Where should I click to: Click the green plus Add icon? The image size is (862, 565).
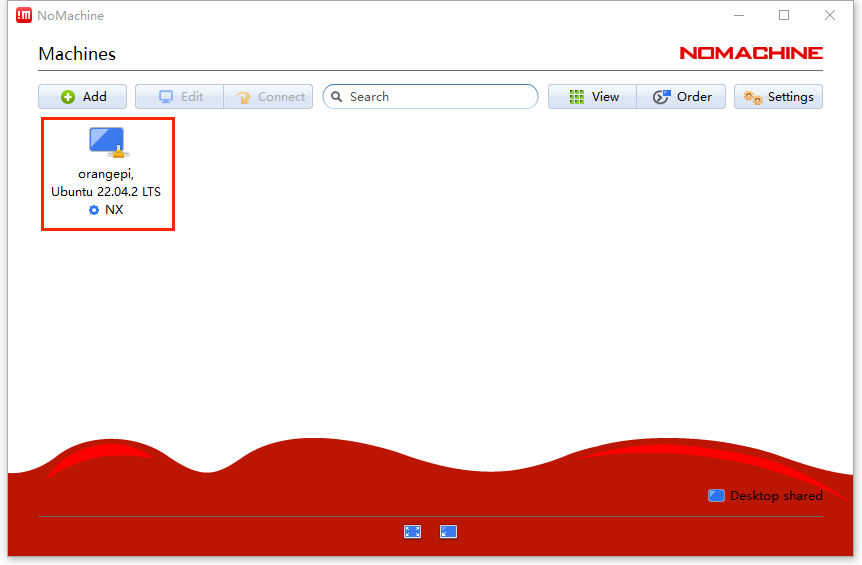tap(68, 97)
